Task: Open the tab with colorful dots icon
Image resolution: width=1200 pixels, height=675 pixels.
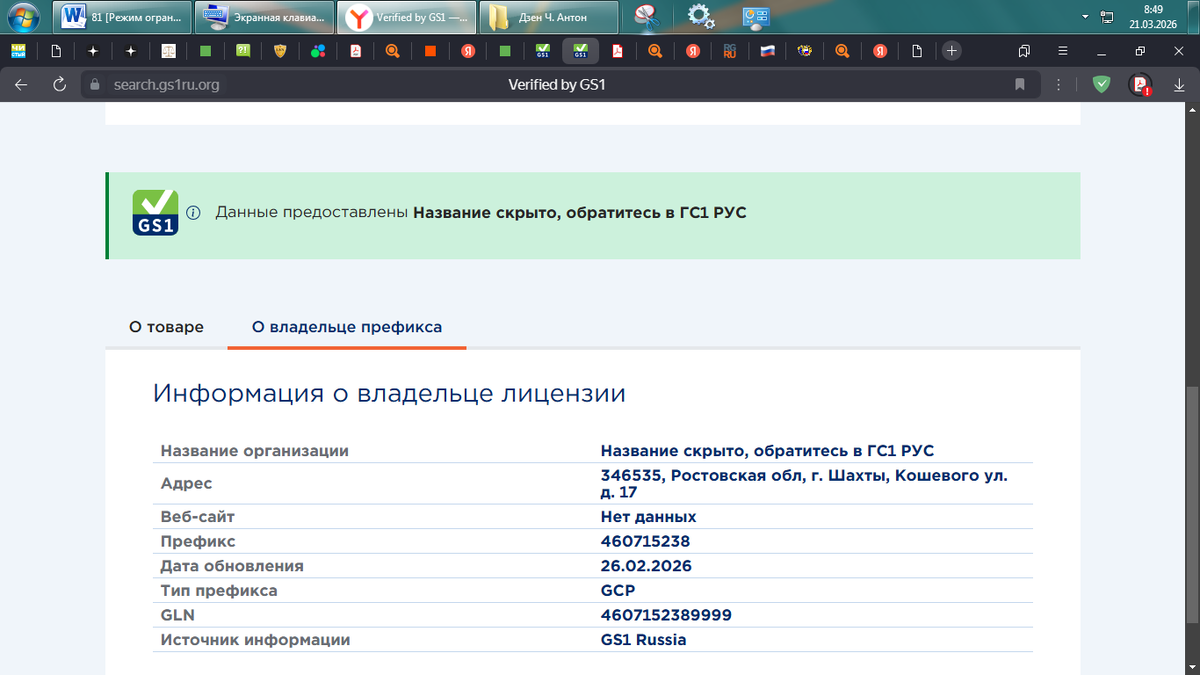Action: click(318, 50)
